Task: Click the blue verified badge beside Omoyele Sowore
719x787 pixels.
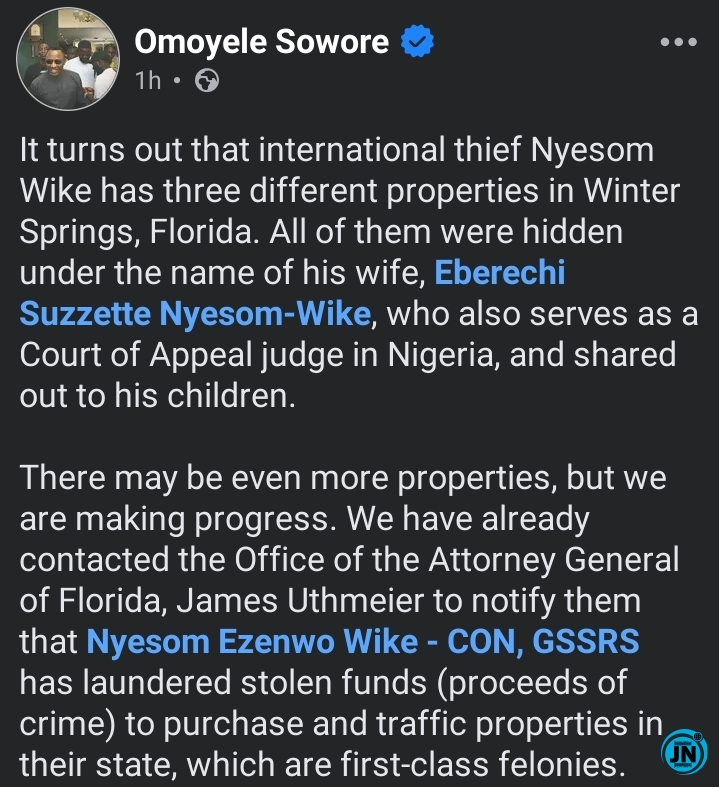Action: (x=417, y=41)
